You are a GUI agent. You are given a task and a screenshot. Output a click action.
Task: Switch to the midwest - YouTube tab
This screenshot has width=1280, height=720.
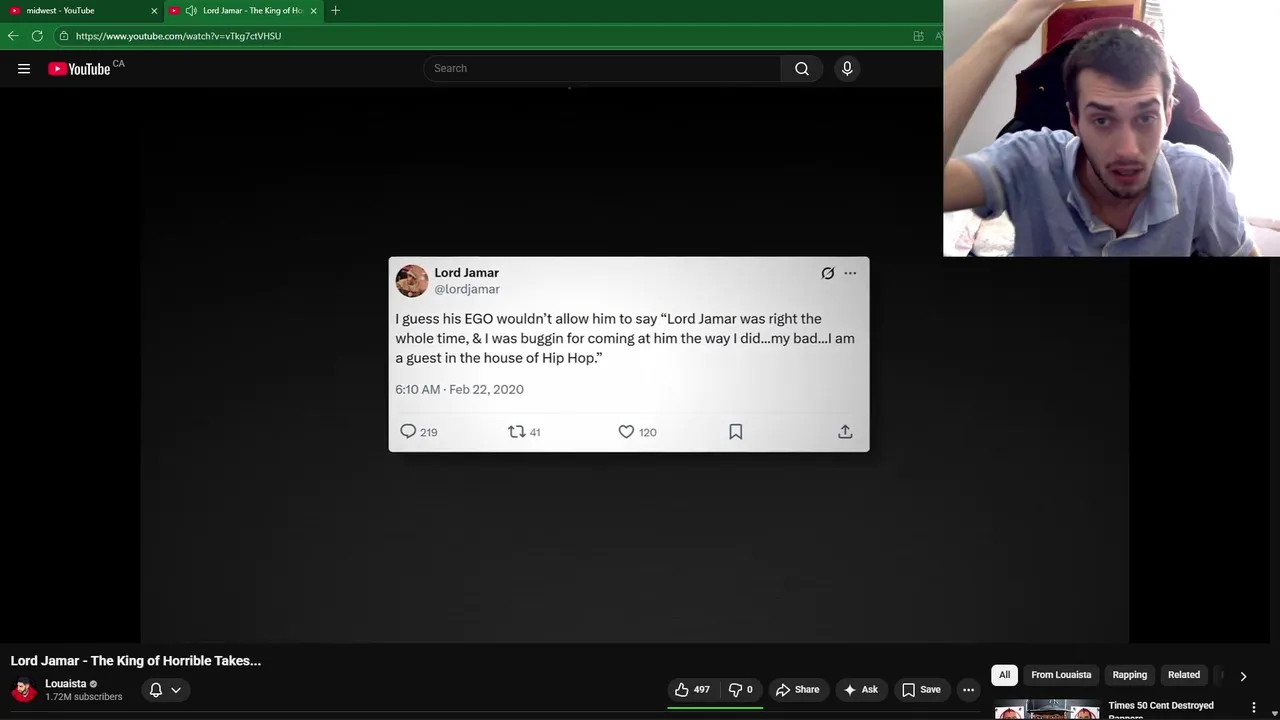click(80, 10)
